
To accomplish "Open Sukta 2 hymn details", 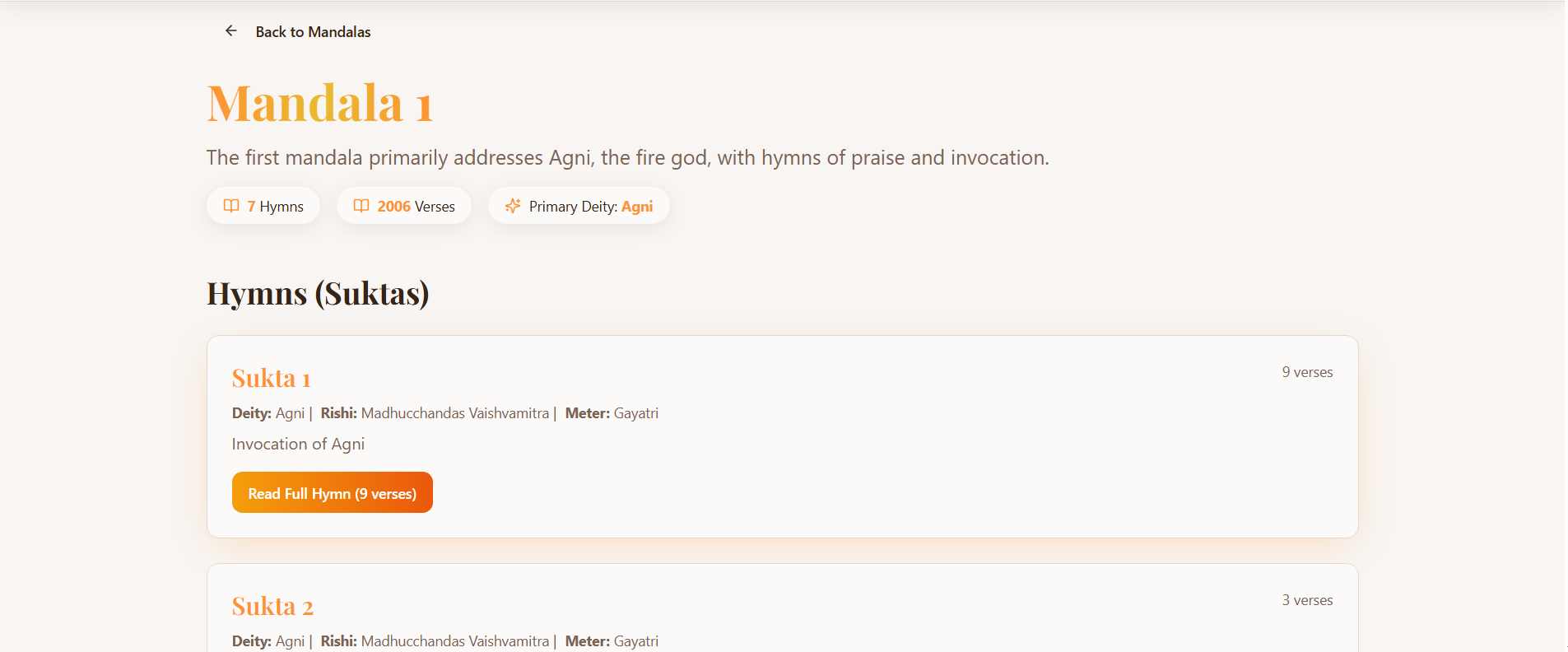I will pos(272,606).
